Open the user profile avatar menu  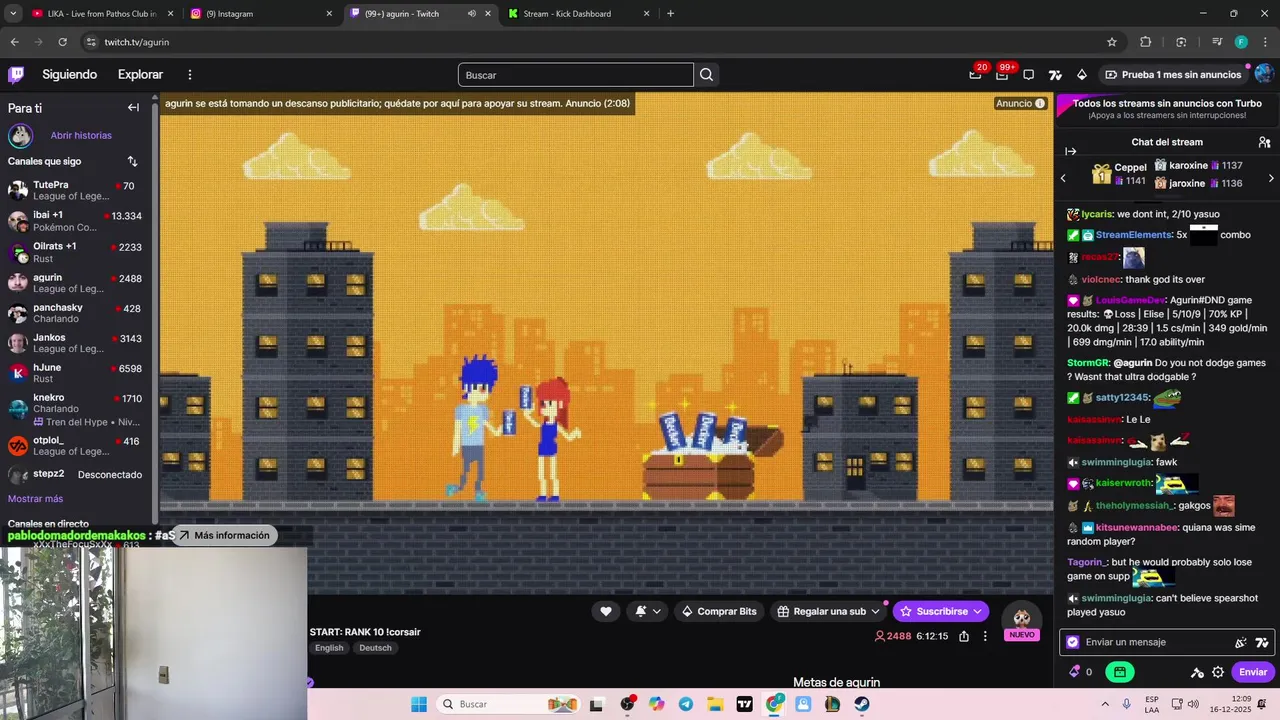pos(1264,75)
